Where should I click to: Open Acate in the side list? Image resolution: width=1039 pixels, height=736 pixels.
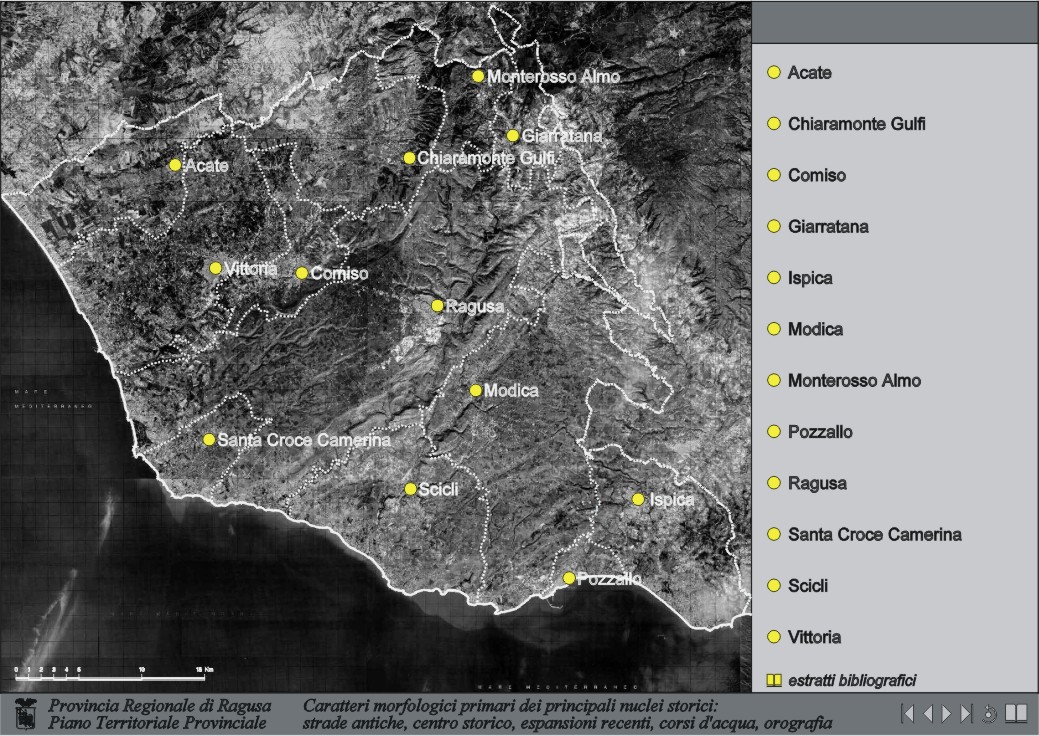click(x=809, y=73)
